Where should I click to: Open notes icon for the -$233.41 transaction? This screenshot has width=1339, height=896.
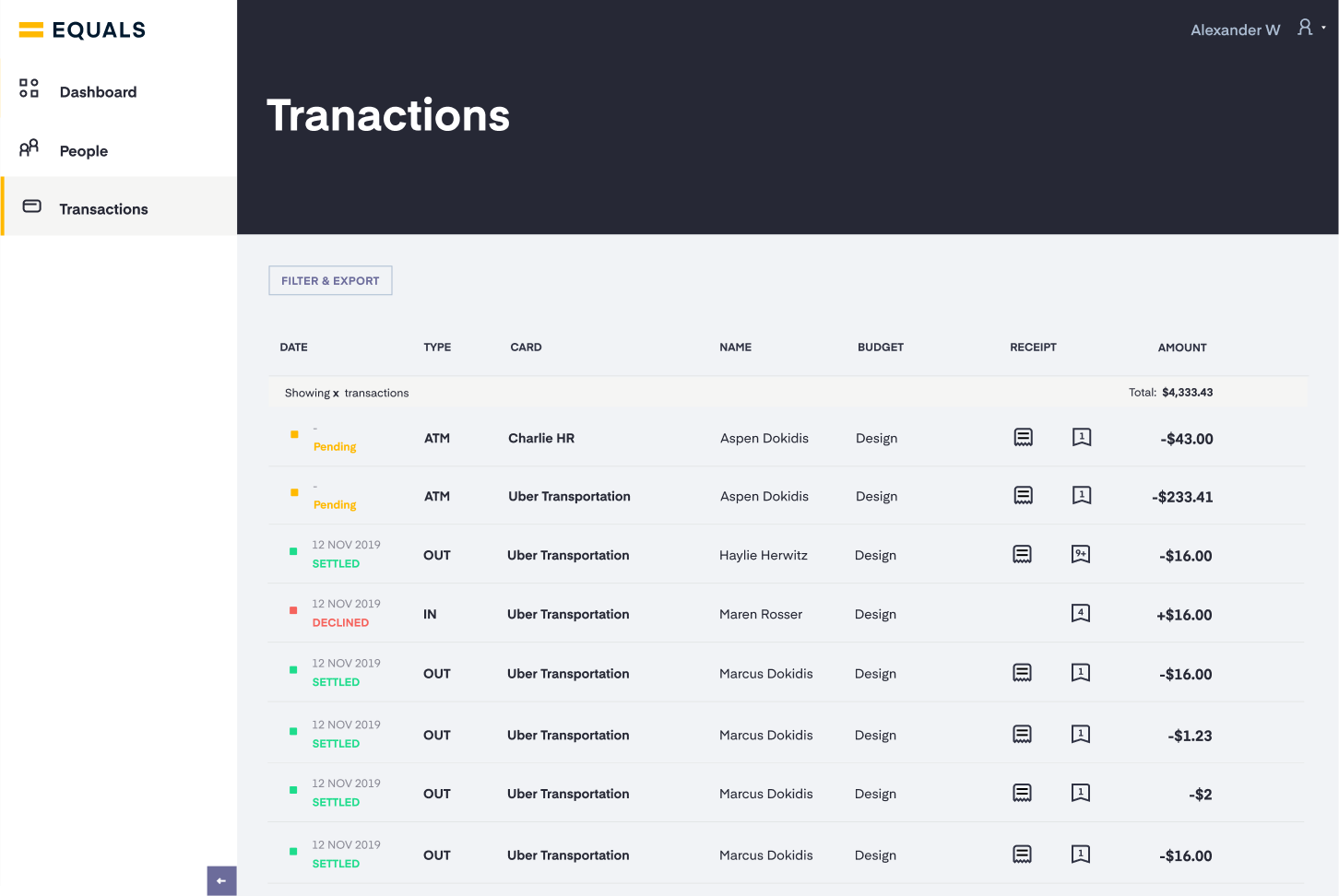pyautogui.click(x=1082, y=496)
